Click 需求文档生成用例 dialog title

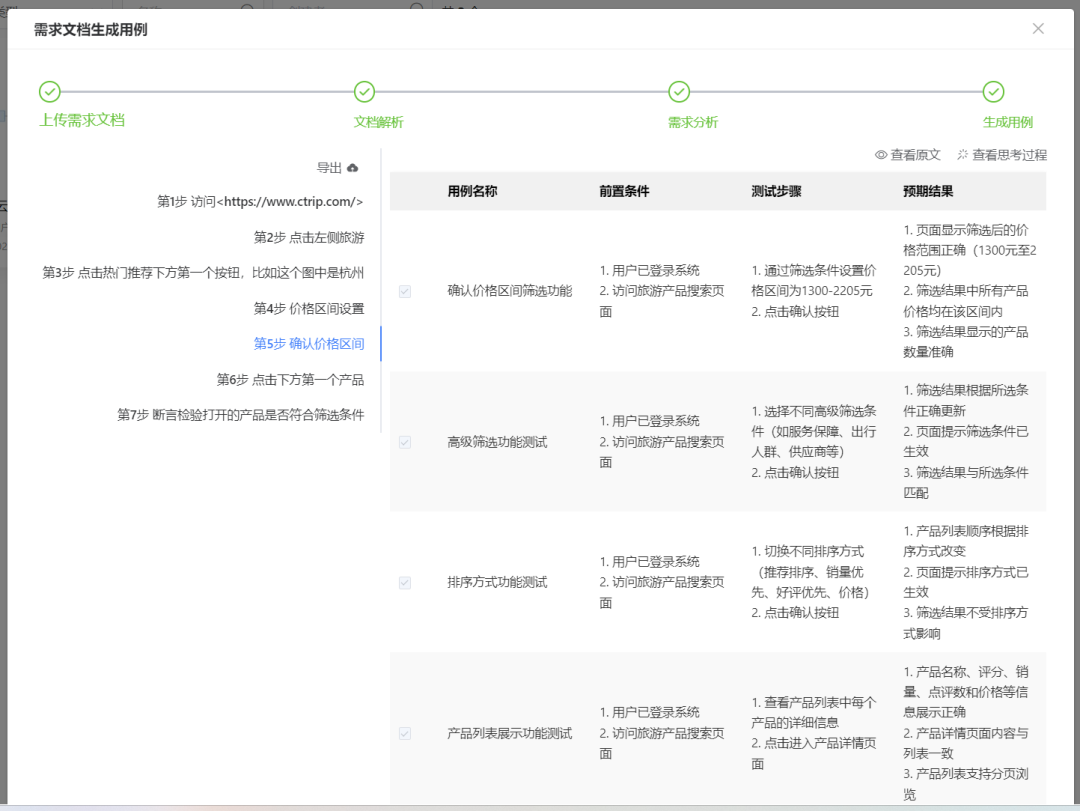[90, 30]
